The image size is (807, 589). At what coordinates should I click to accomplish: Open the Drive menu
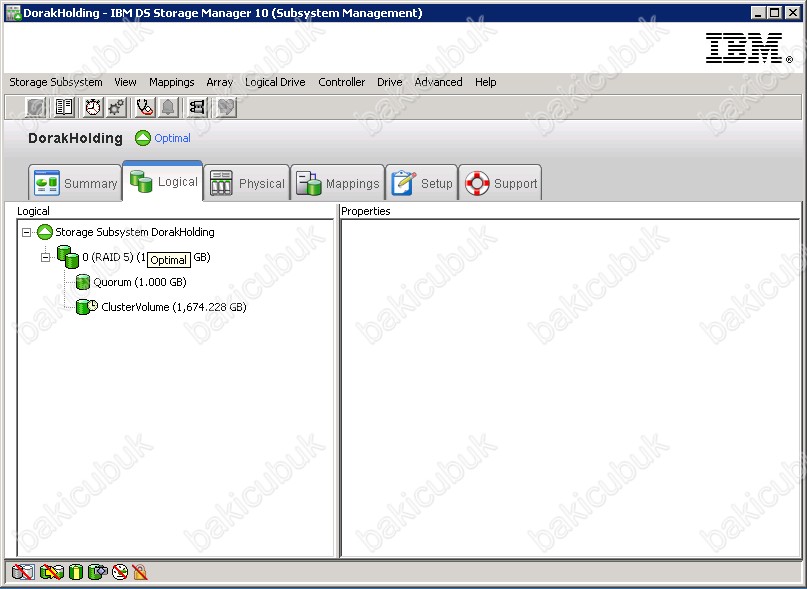tap(390, 82)
